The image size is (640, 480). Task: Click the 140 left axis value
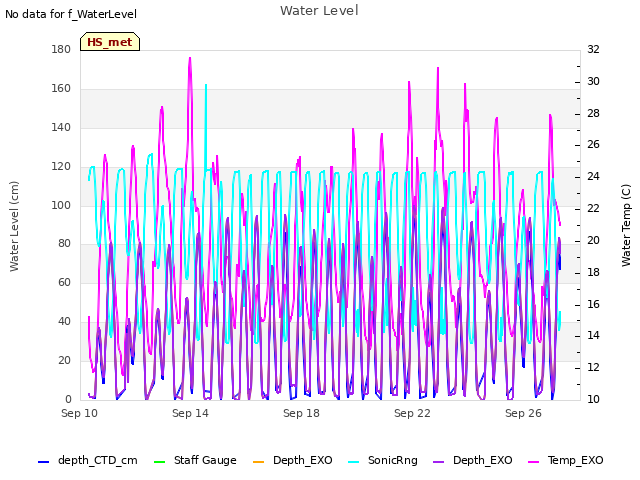coord(61,127)
